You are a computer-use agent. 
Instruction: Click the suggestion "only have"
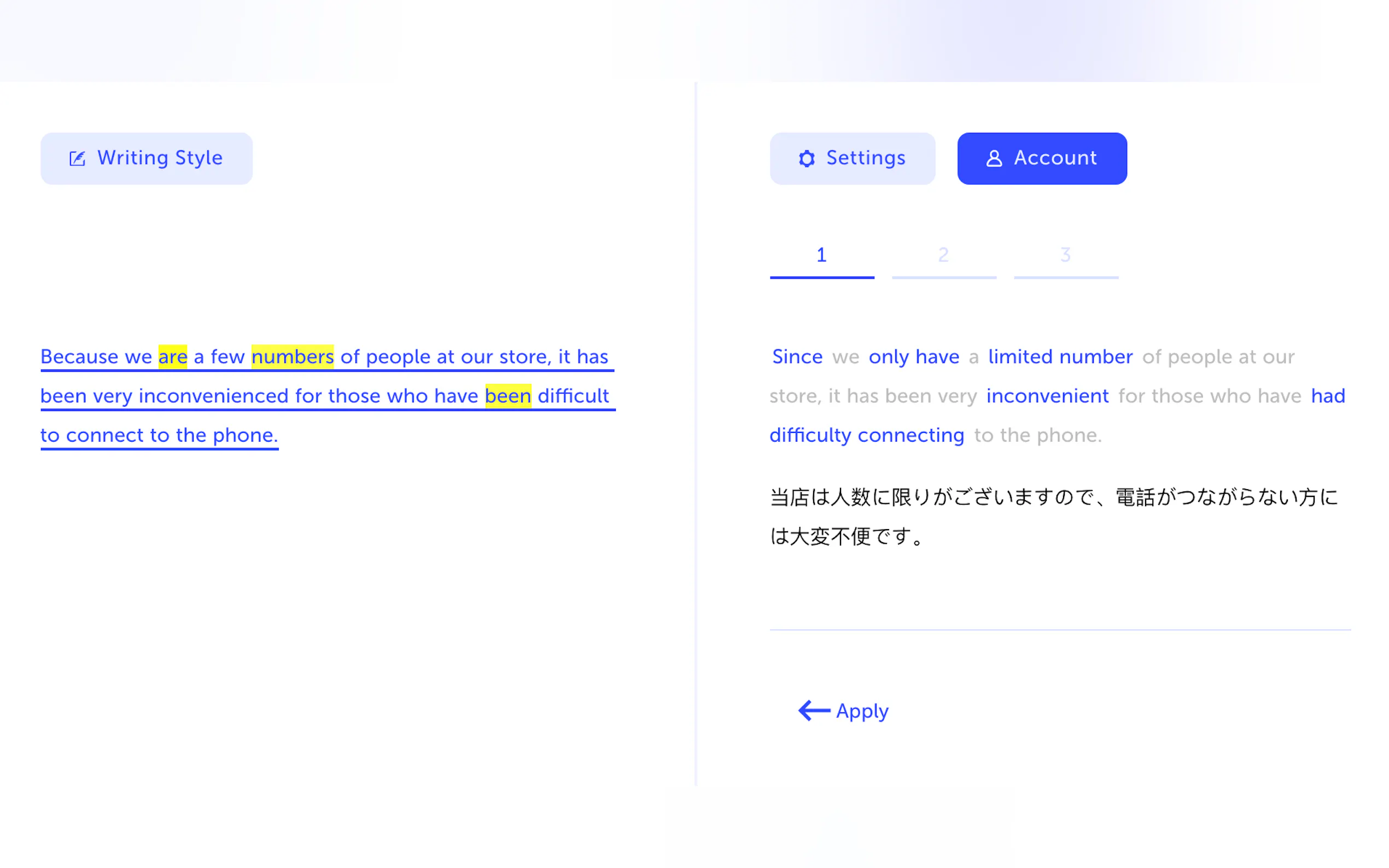(914, 357)
